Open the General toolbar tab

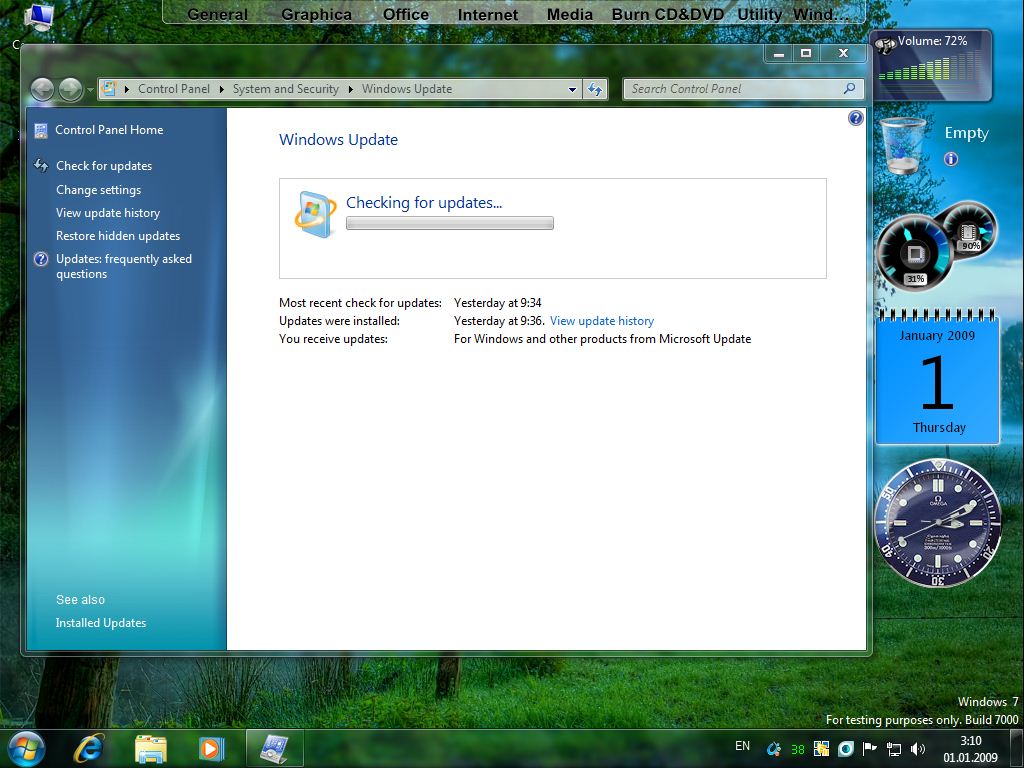pyautogui.click(x=217, y=14)
